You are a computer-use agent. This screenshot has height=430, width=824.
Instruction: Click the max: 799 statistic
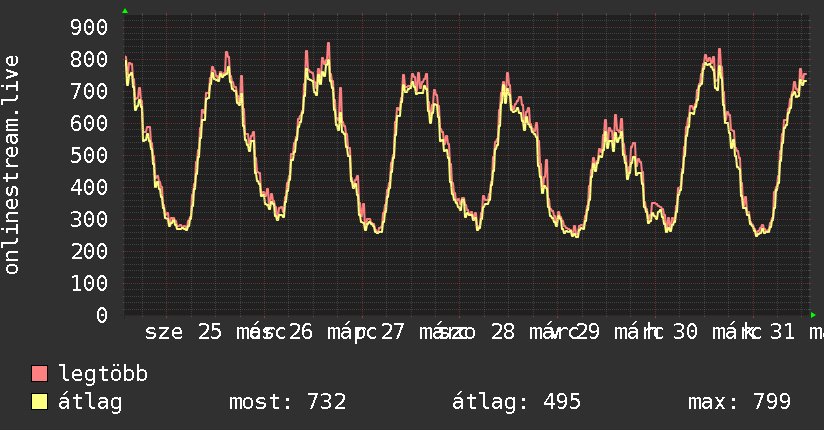[739, 402]
